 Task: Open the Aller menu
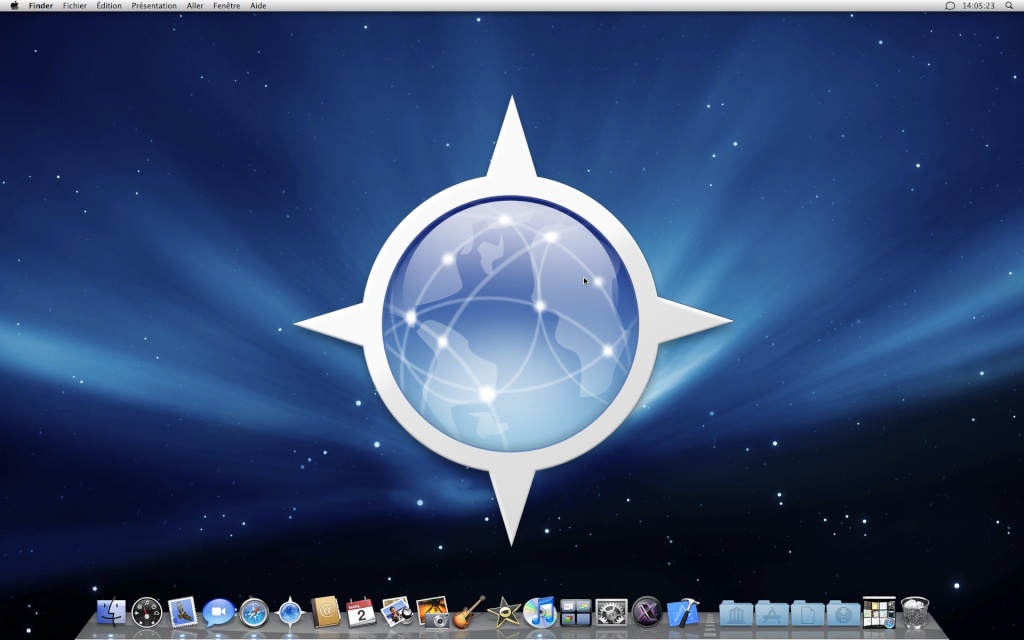pos(195,5)
